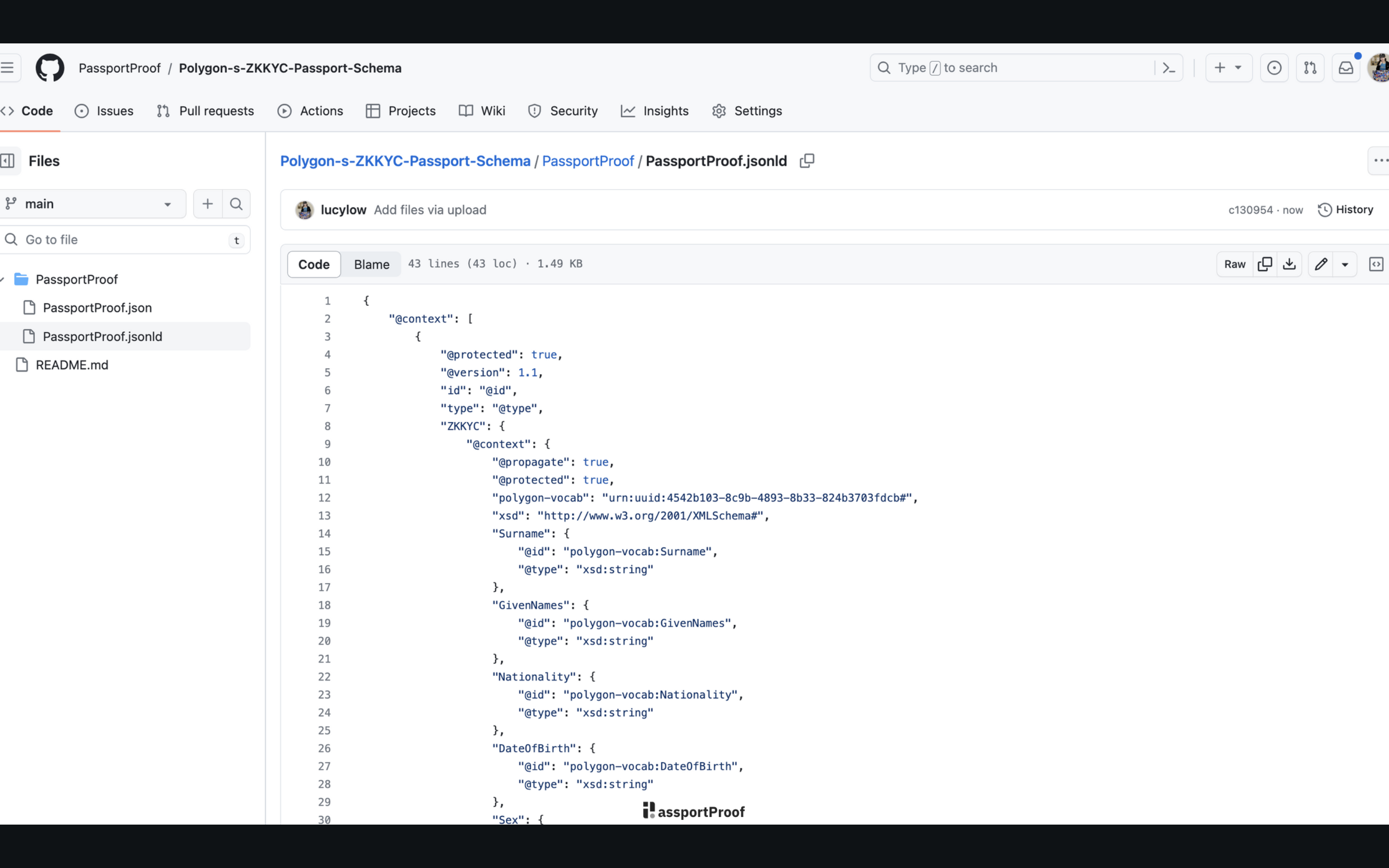Image resolution: width=1389 pixels, height=868 pixels.
Task: Collapse the file tree side panel
Action: 8,161
